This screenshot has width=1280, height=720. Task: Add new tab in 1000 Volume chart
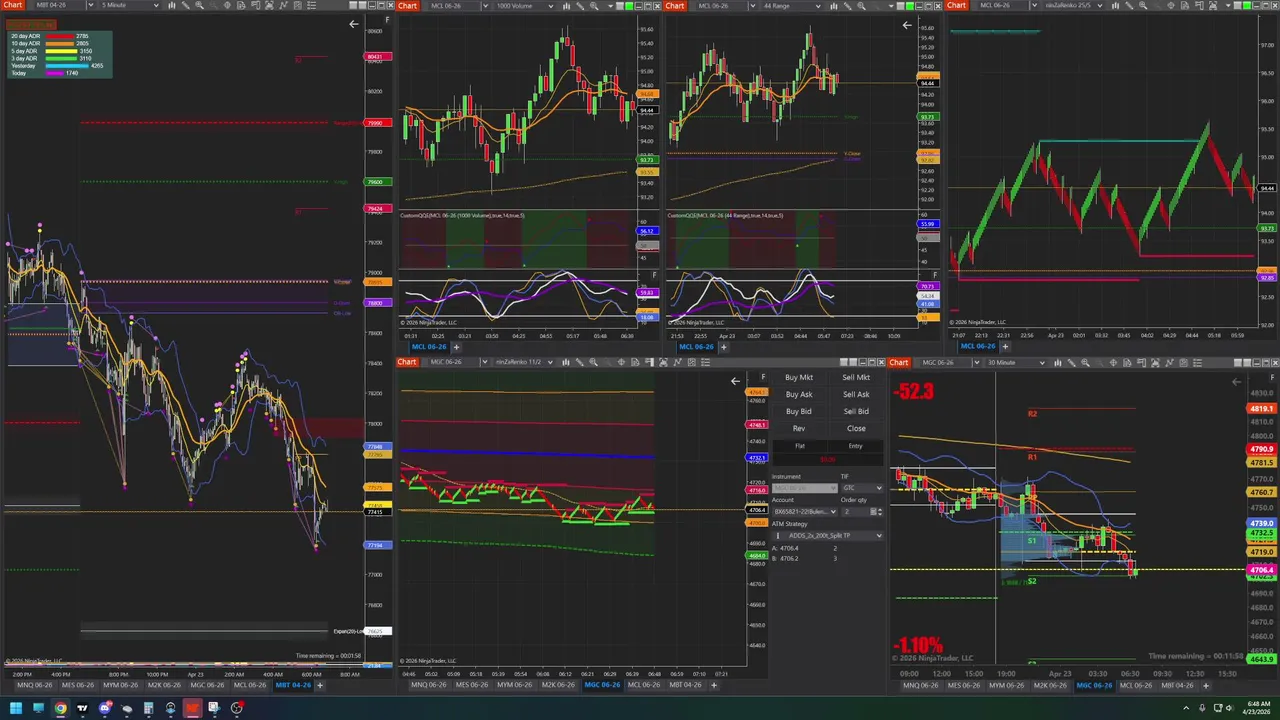pos(457,347)
